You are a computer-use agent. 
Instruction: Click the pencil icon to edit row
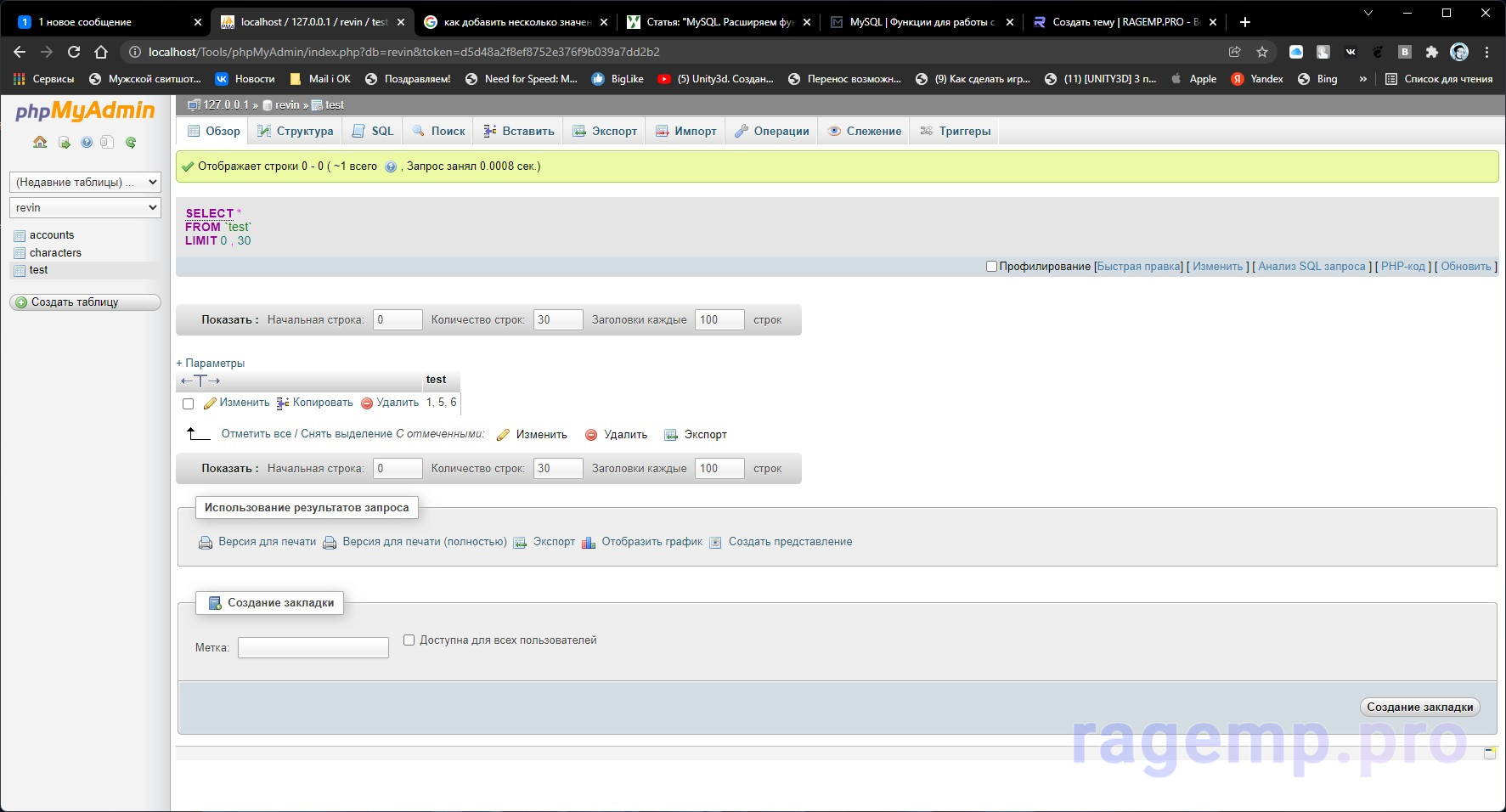click(210, 403)
